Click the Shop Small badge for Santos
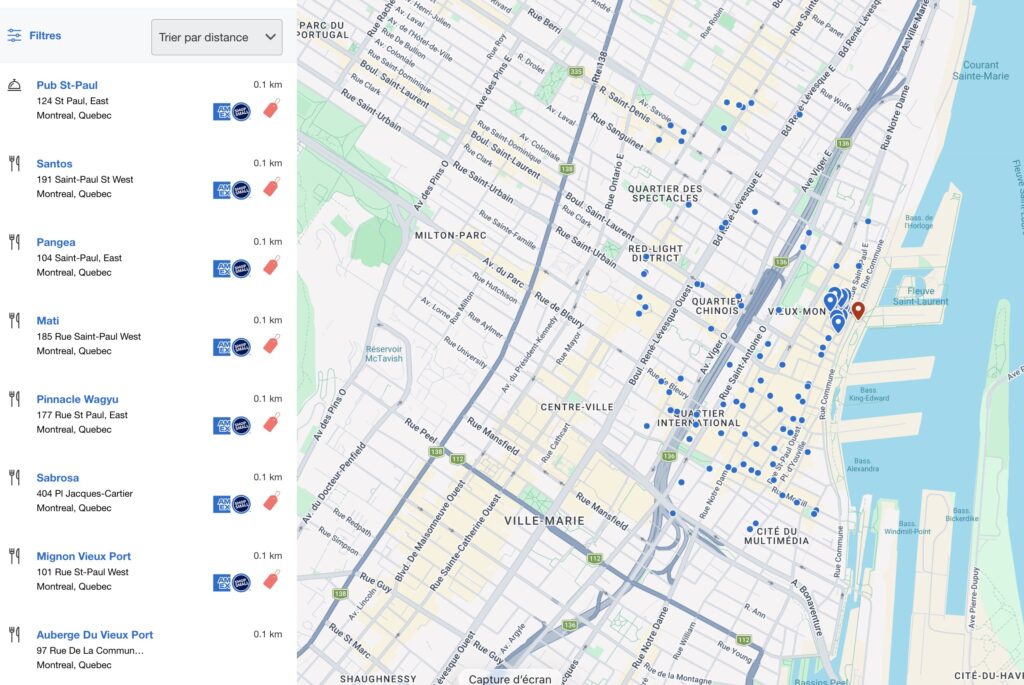1024x685 pixels. coord(242,190)
